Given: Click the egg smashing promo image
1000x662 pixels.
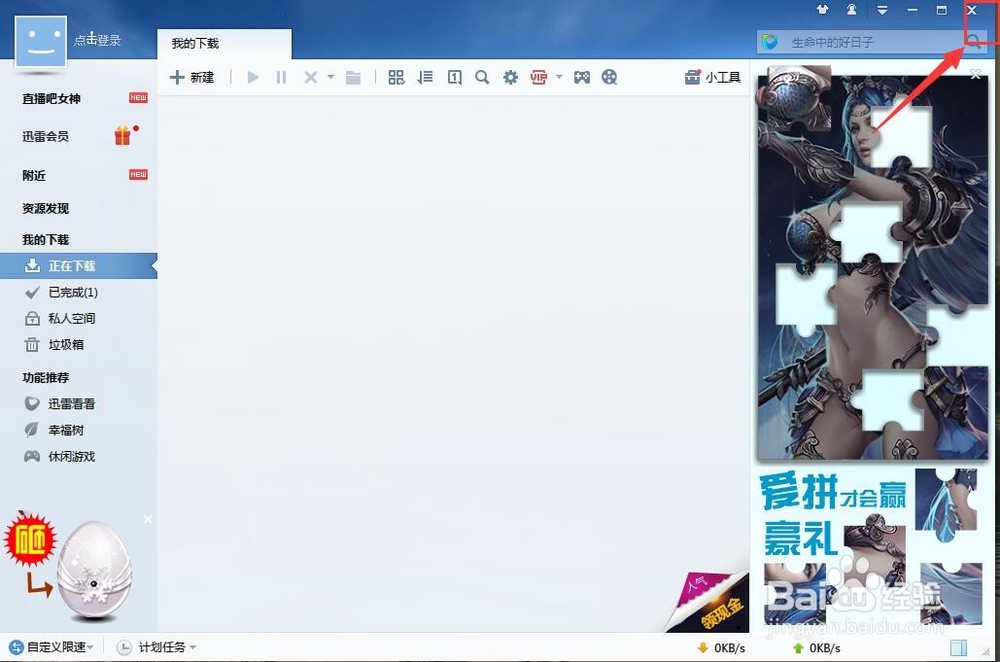Looking at the screenshot, I should 94,571.
